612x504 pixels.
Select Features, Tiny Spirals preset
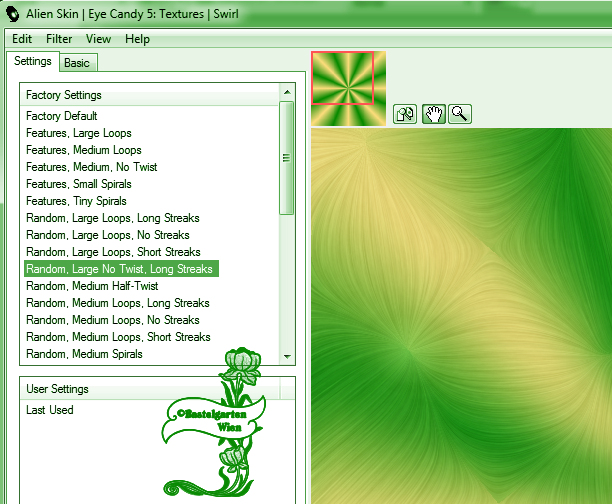(x=76, y=201)
